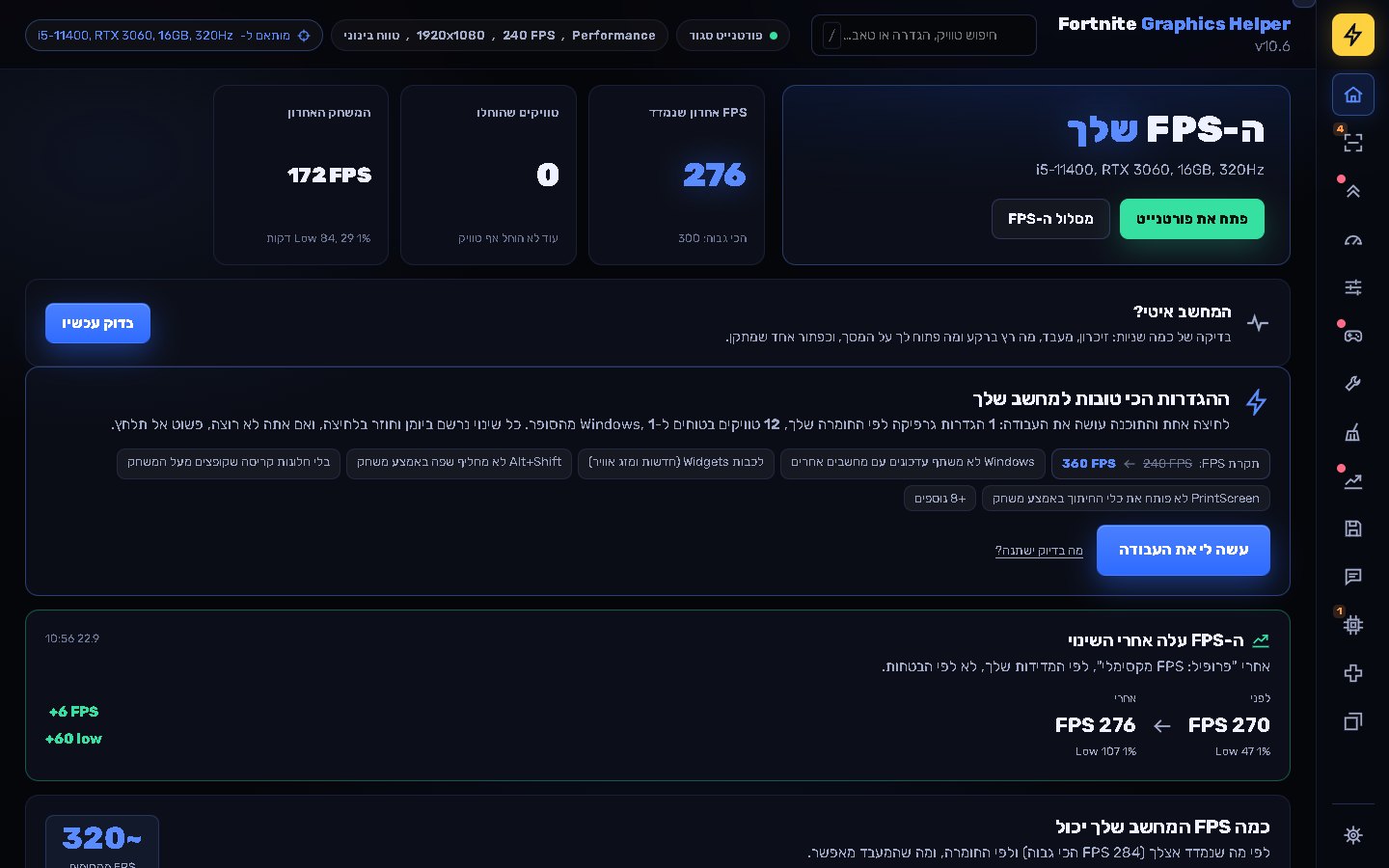
Task: Click the 'ה-FPS שלך' hero heading
Action: (x=1165, y=129)
